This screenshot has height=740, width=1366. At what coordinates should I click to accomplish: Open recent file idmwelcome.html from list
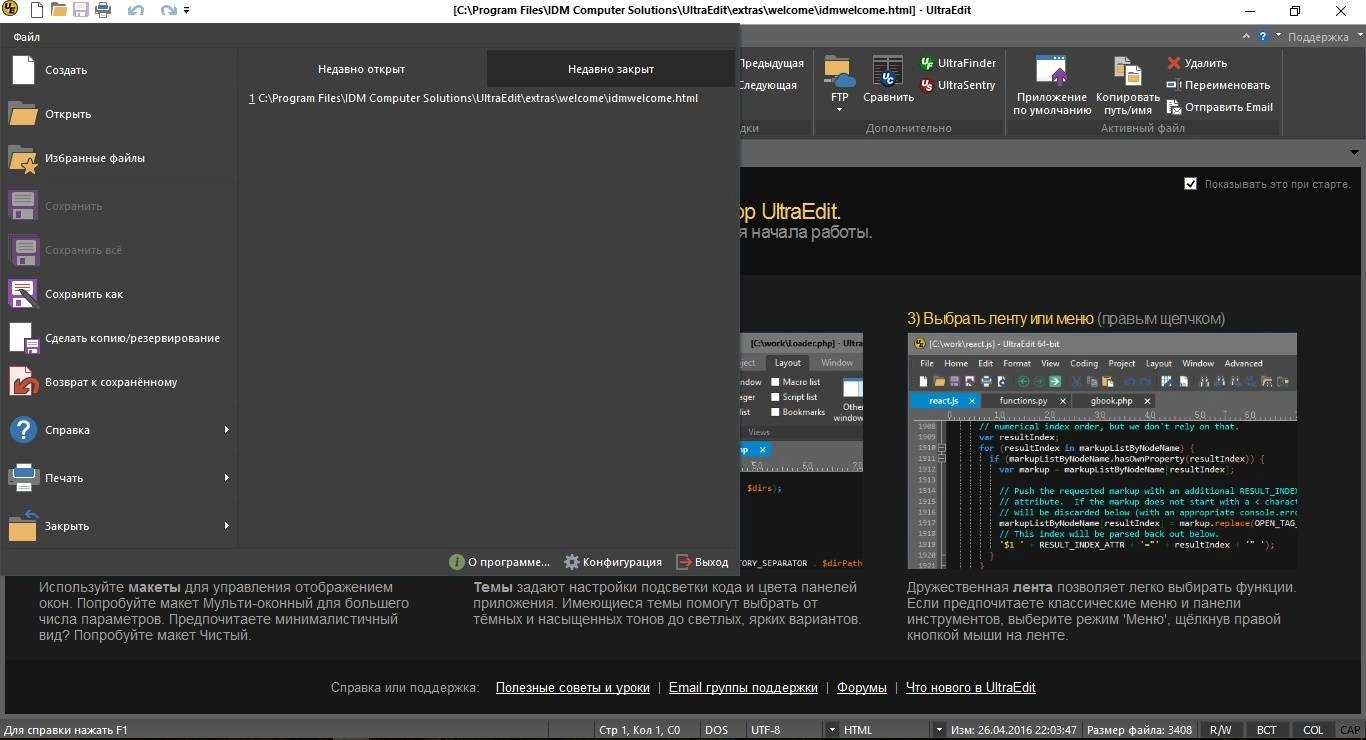click(474, 98)
